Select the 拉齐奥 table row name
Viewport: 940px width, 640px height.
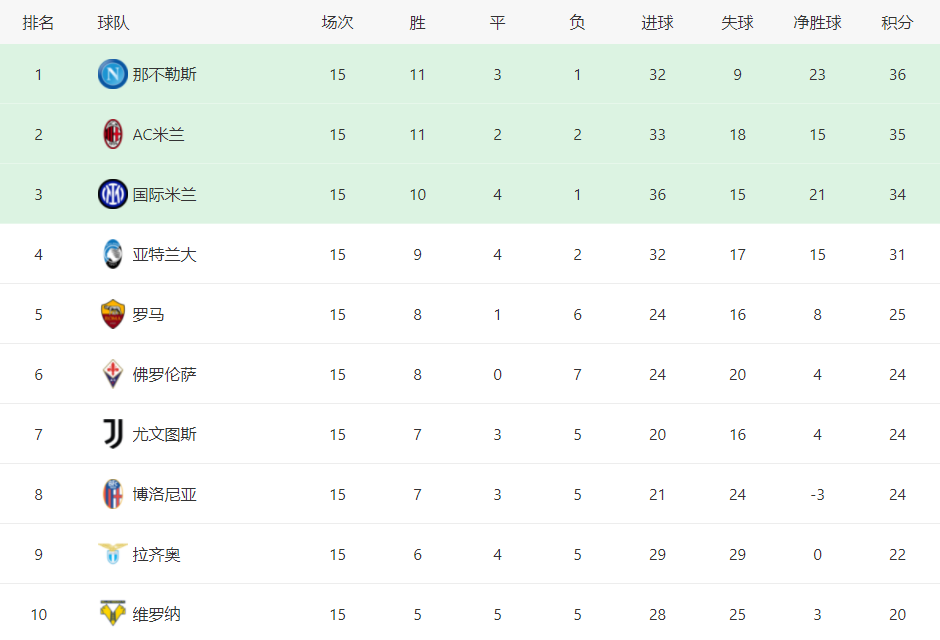(x=156, y=554)
